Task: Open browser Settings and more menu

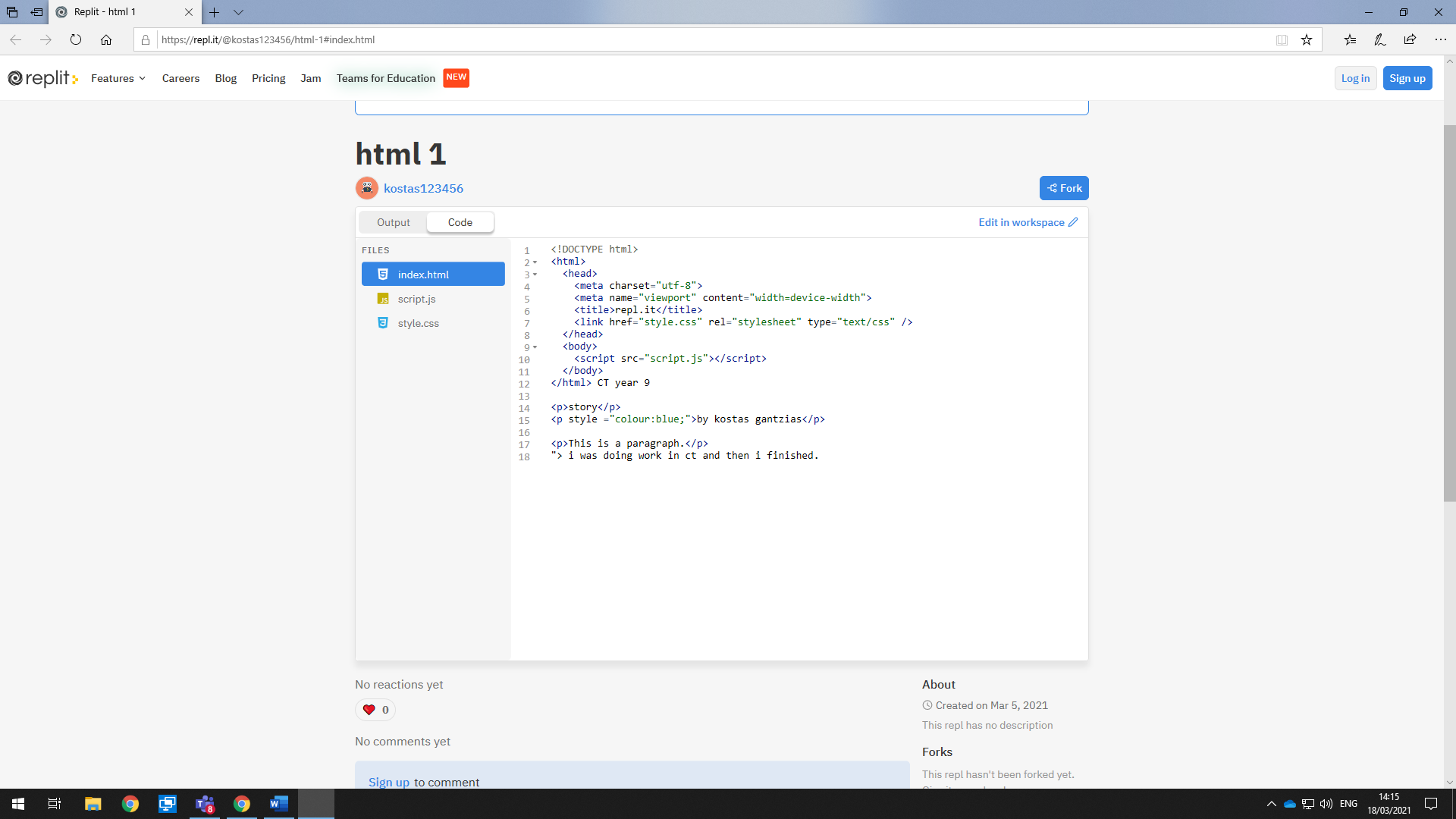Action: [x=1440, y=39]
